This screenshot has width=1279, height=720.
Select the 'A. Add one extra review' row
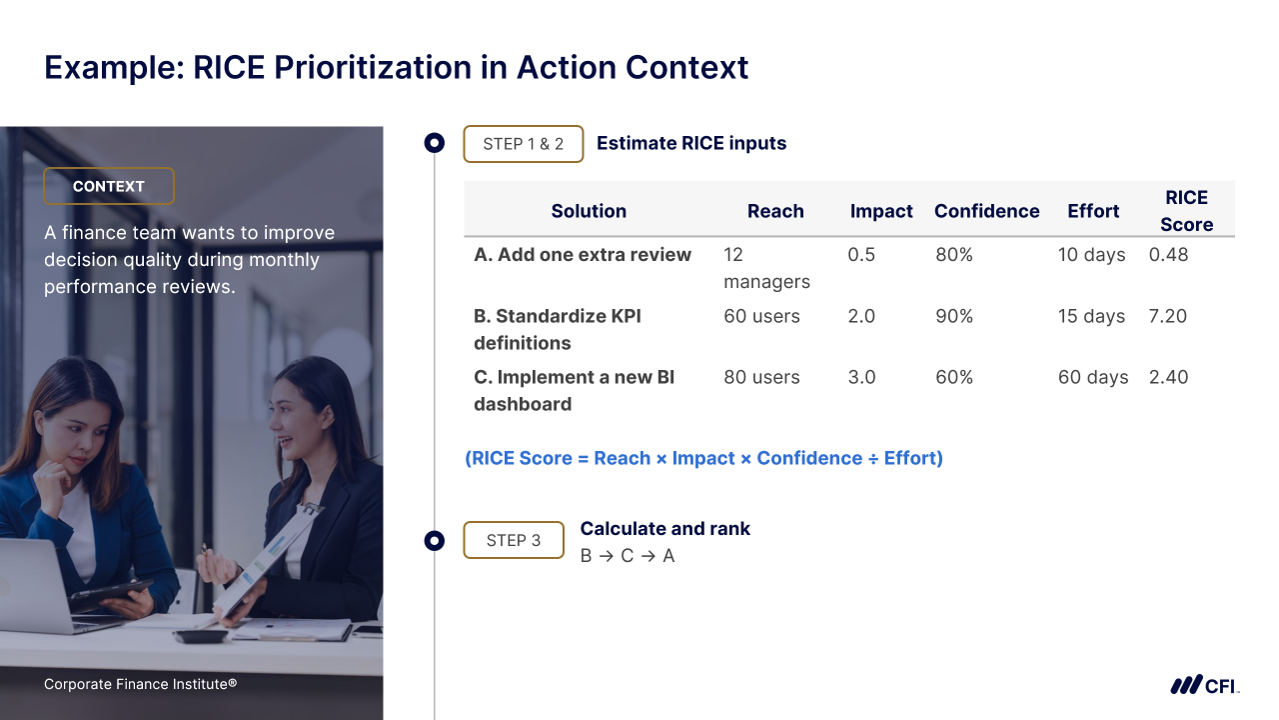pos(582,255)
